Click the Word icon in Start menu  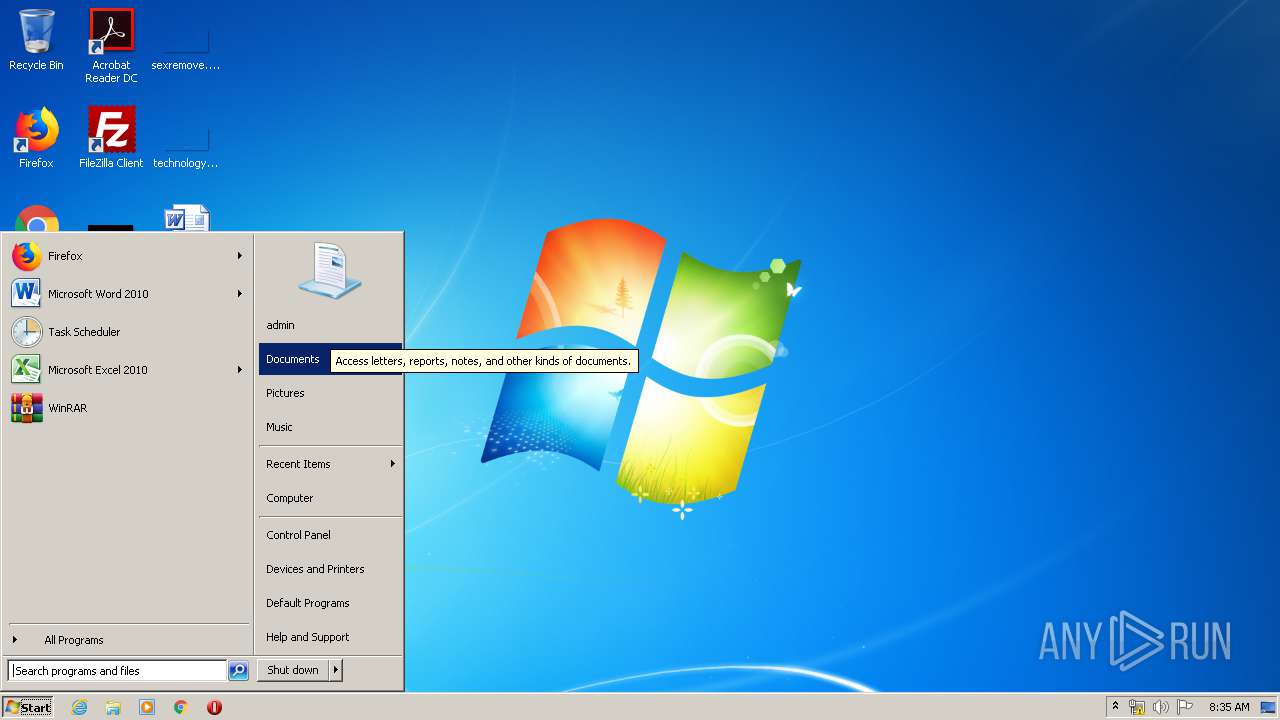26,294
